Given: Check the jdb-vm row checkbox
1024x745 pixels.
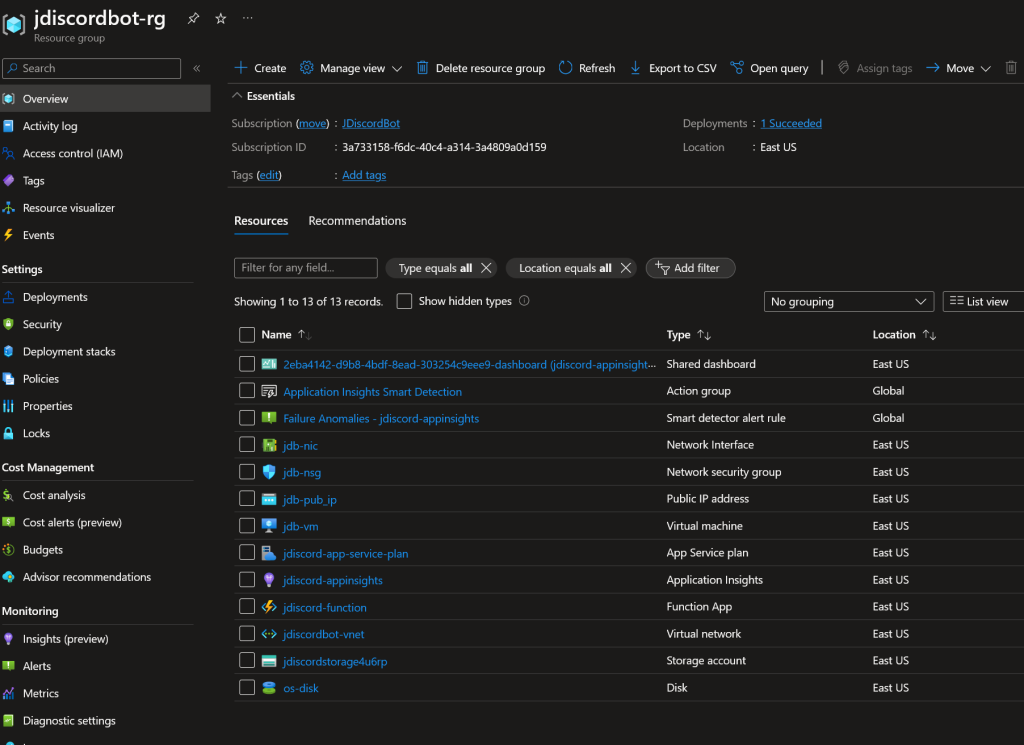Looking at the screenshot, I should click(247, 526).
